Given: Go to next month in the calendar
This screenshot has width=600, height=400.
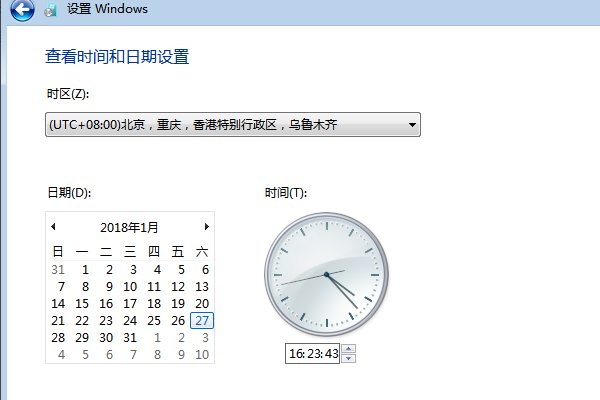Looking at the screenshot, I should [207, 227].
